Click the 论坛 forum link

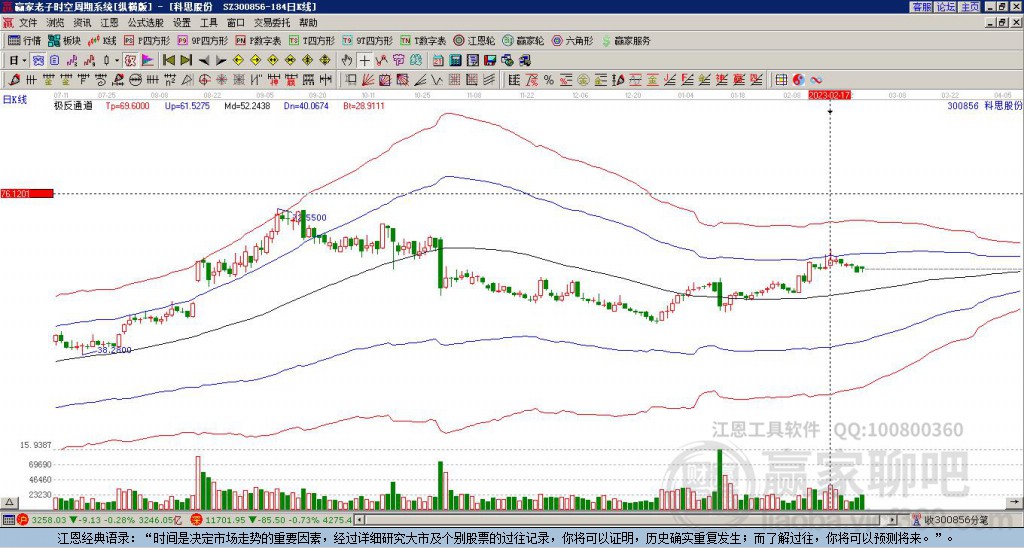pyautogui.click(x=945, y=7)
